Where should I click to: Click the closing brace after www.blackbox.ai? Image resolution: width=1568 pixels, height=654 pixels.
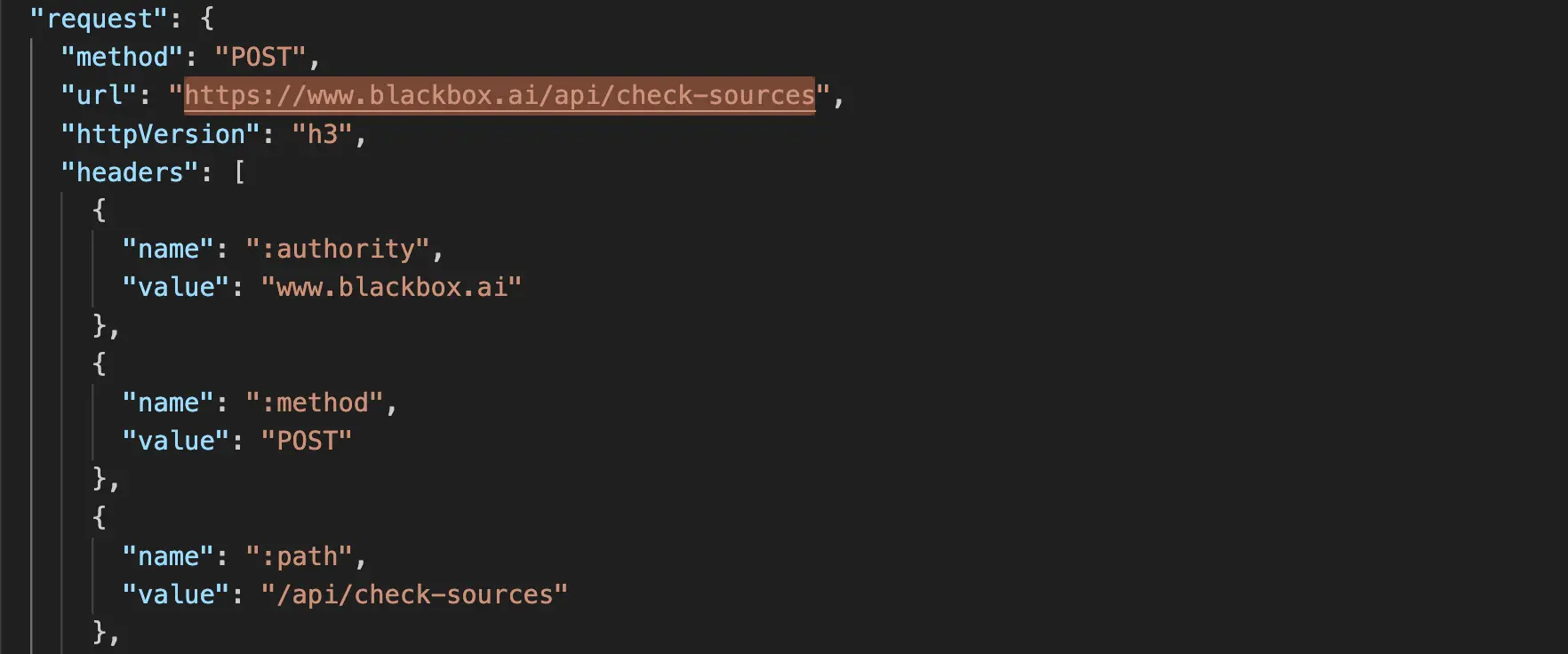pyautogui.click(x=100, y=326)
